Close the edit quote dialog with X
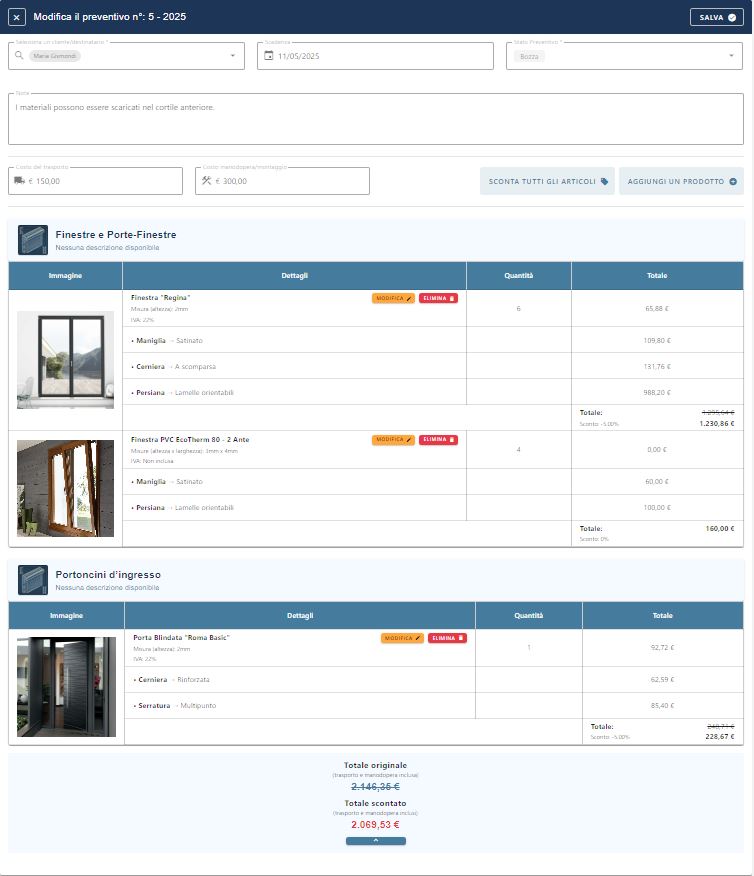Viewport: 754px width, 876px height. coord(17,17)
